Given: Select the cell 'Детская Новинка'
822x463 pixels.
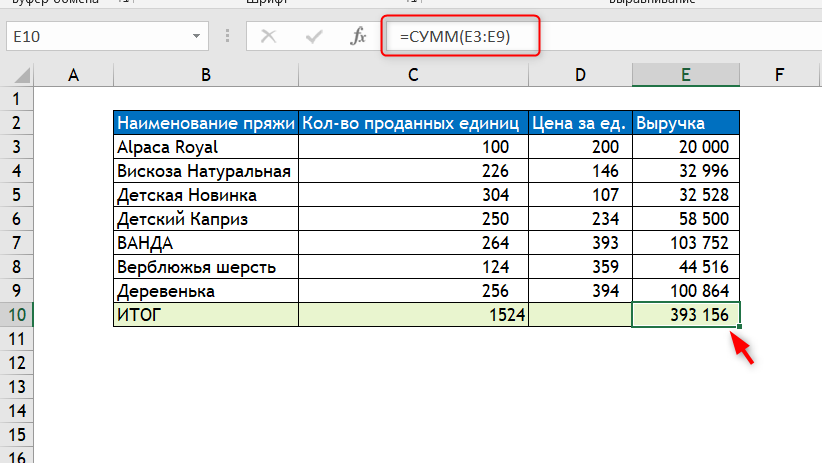Looking at the screenshot, I should pyautogui.click(x=206, y=195).
